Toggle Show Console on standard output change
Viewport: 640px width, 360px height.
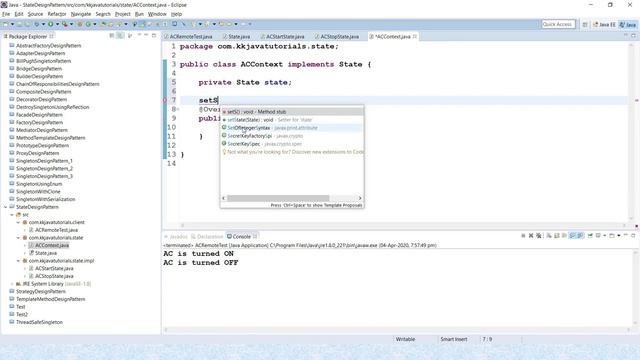(x=572, y=236)
